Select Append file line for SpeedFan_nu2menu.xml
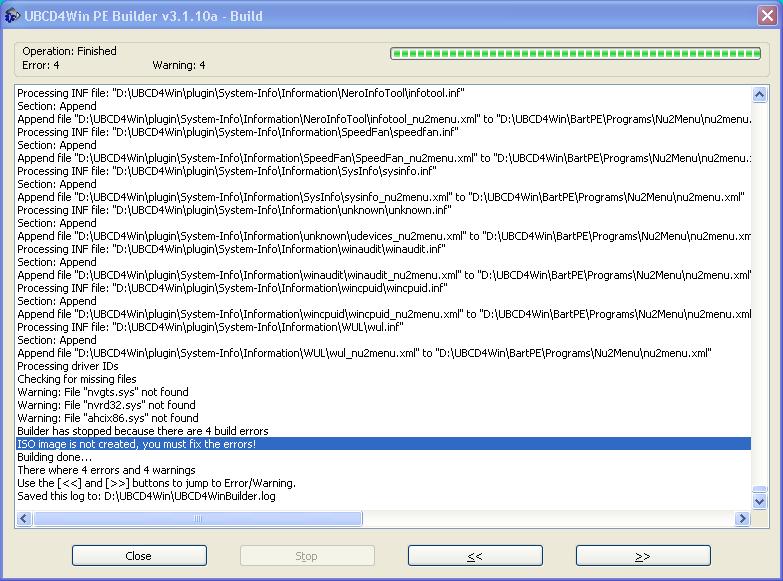Screen dimensions: 783x581 pyautogui.click(x=384, y=158)
